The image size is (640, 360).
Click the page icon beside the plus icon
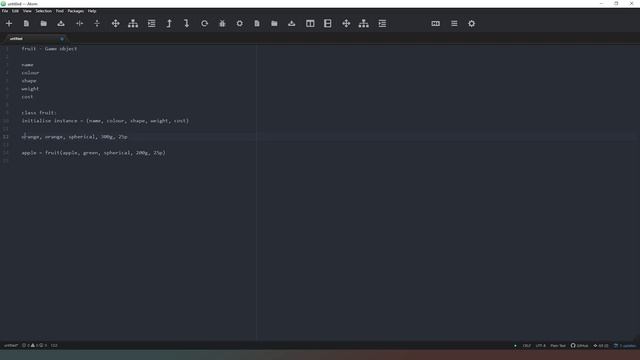pos(27,24)
